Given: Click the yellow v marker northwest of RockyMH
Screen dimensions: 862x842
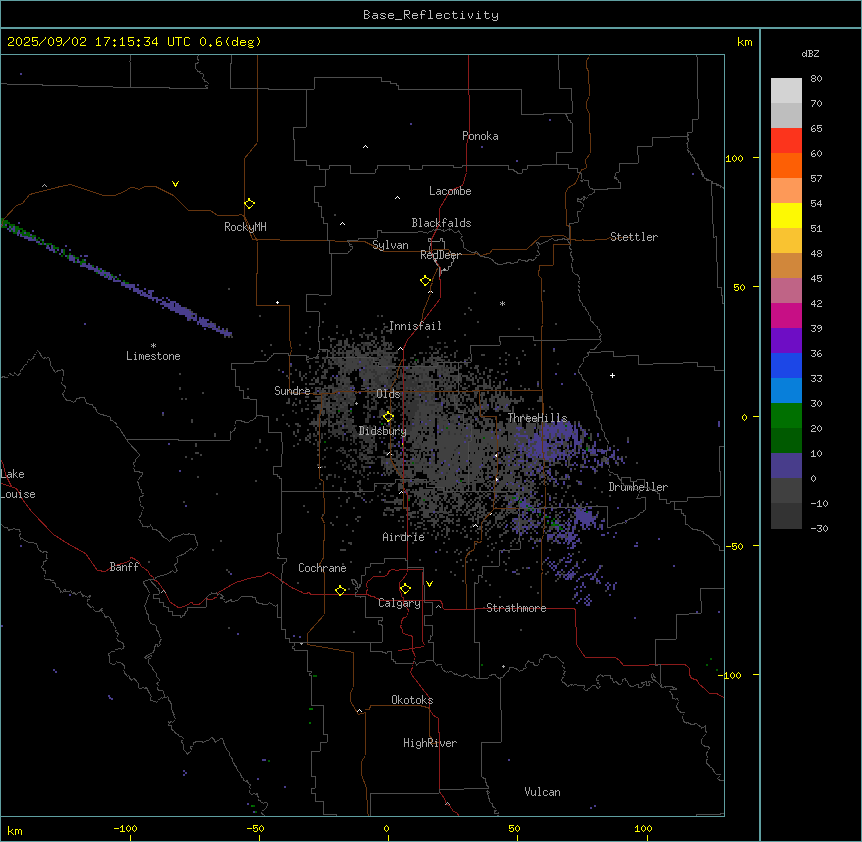Looking at the screenshot, I should 175,184.
